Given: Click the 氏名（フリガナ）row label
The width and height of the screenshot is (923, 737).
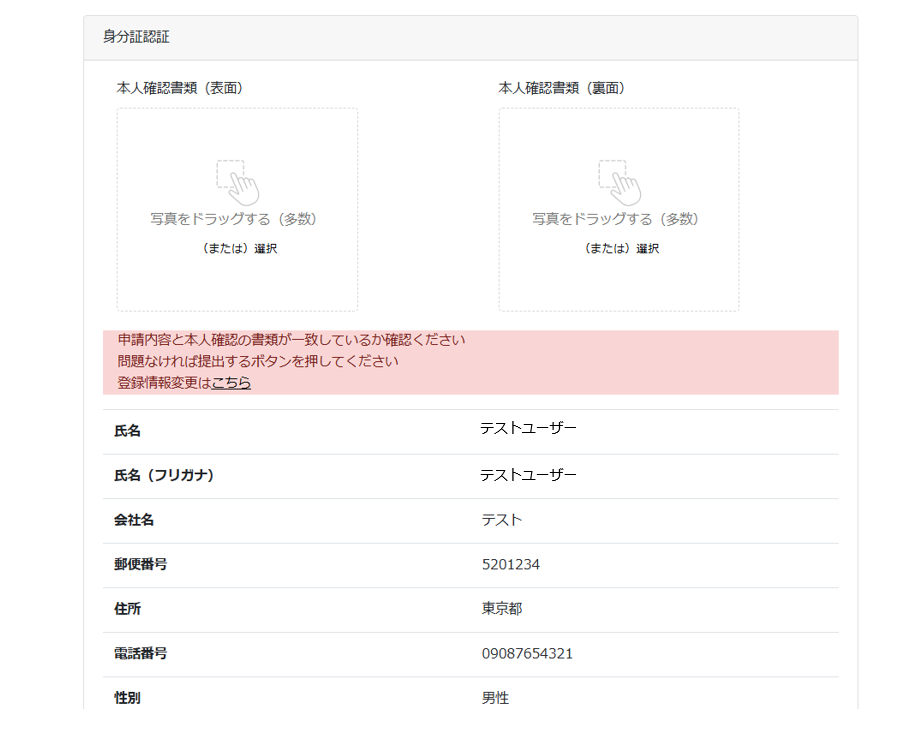Looking at the screenshot, I should coord(164,476).
